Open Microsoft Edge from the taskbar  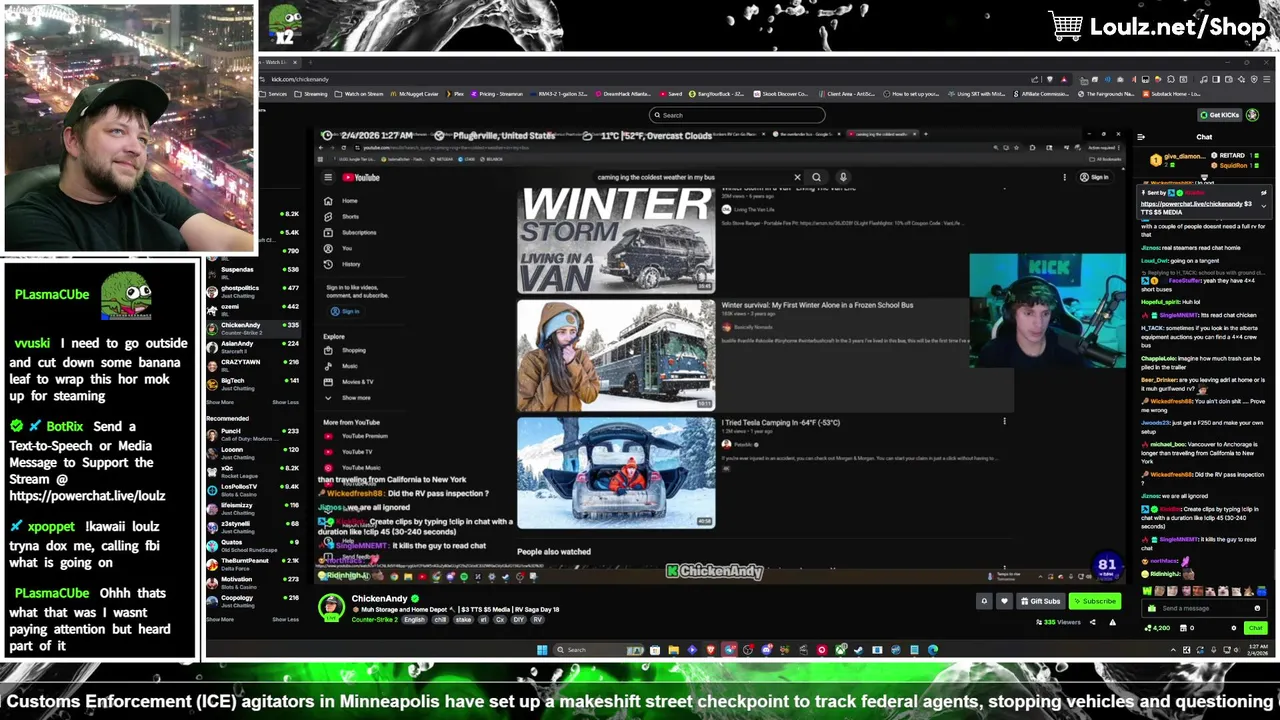933,650
